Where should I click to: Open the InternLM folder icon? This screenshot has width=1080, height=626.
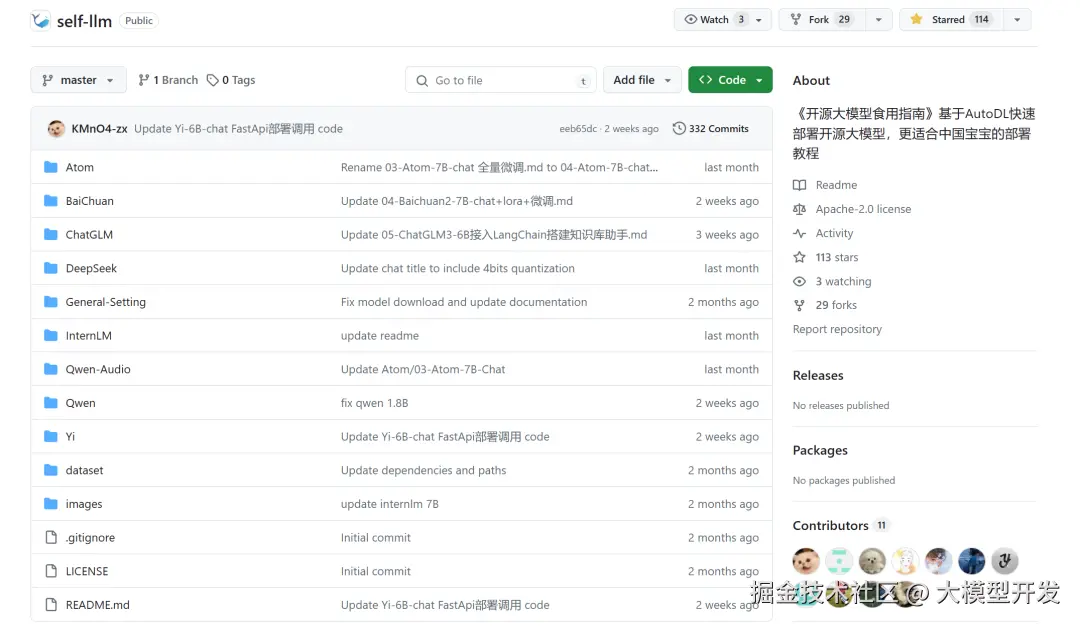pyautogui.click(x=50, y=335)
